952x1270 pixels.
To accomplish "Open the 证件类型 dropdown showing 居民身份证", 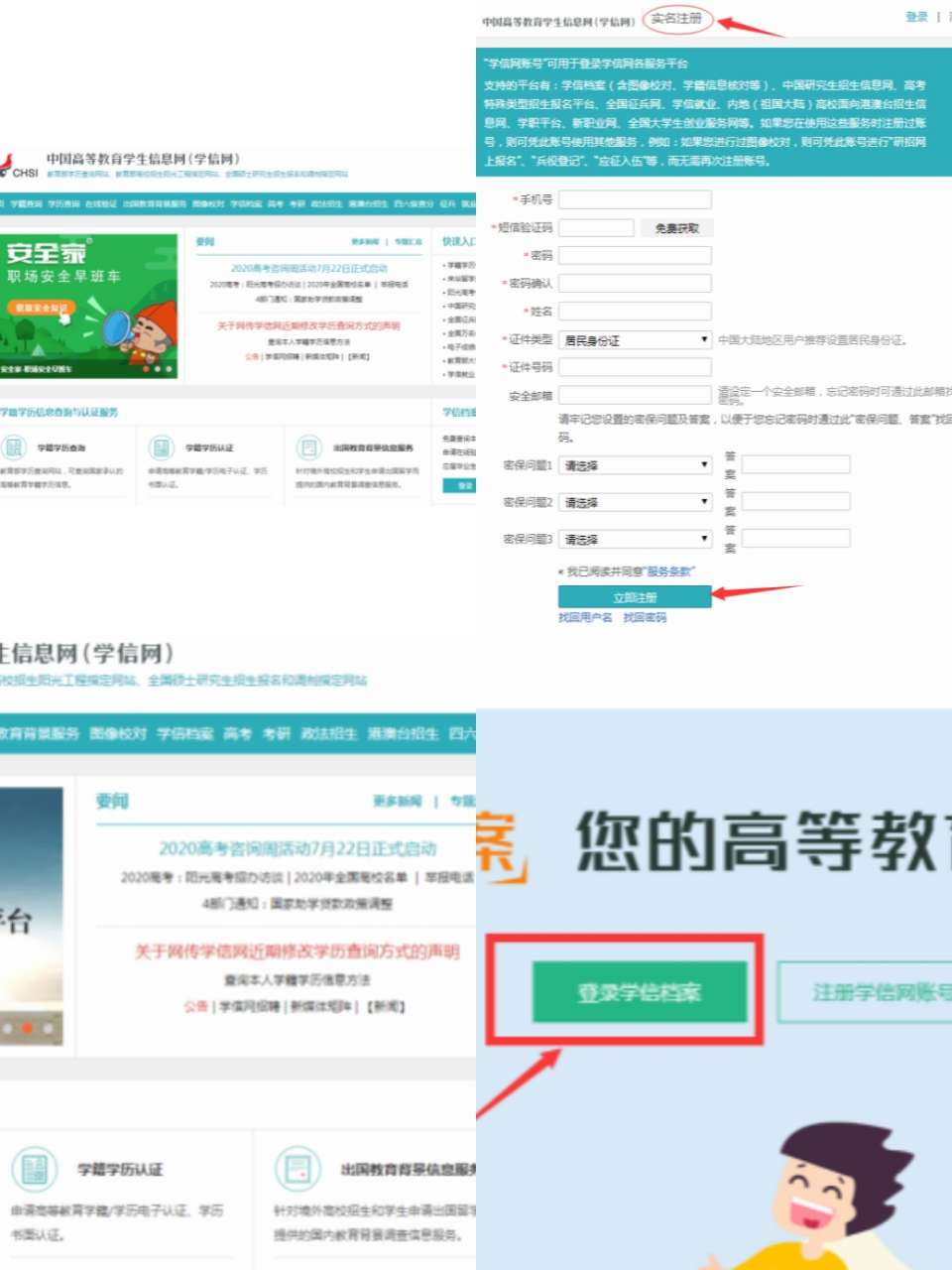I will (635, 340).
